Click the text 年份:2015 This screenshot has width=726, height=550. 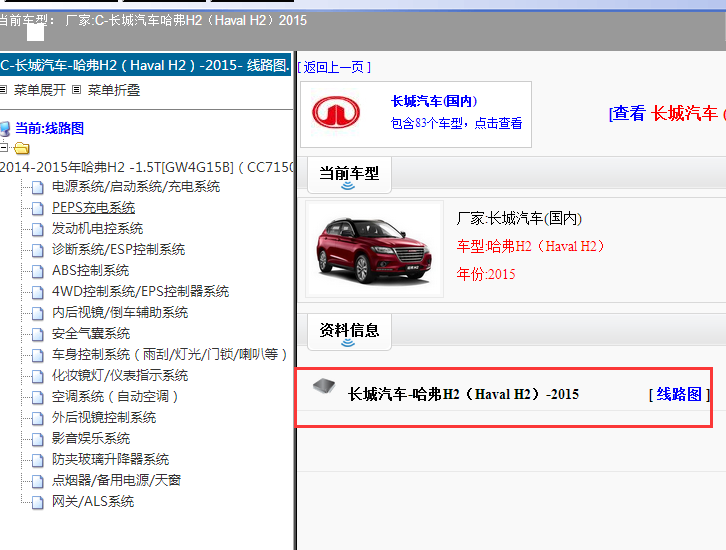486,274
